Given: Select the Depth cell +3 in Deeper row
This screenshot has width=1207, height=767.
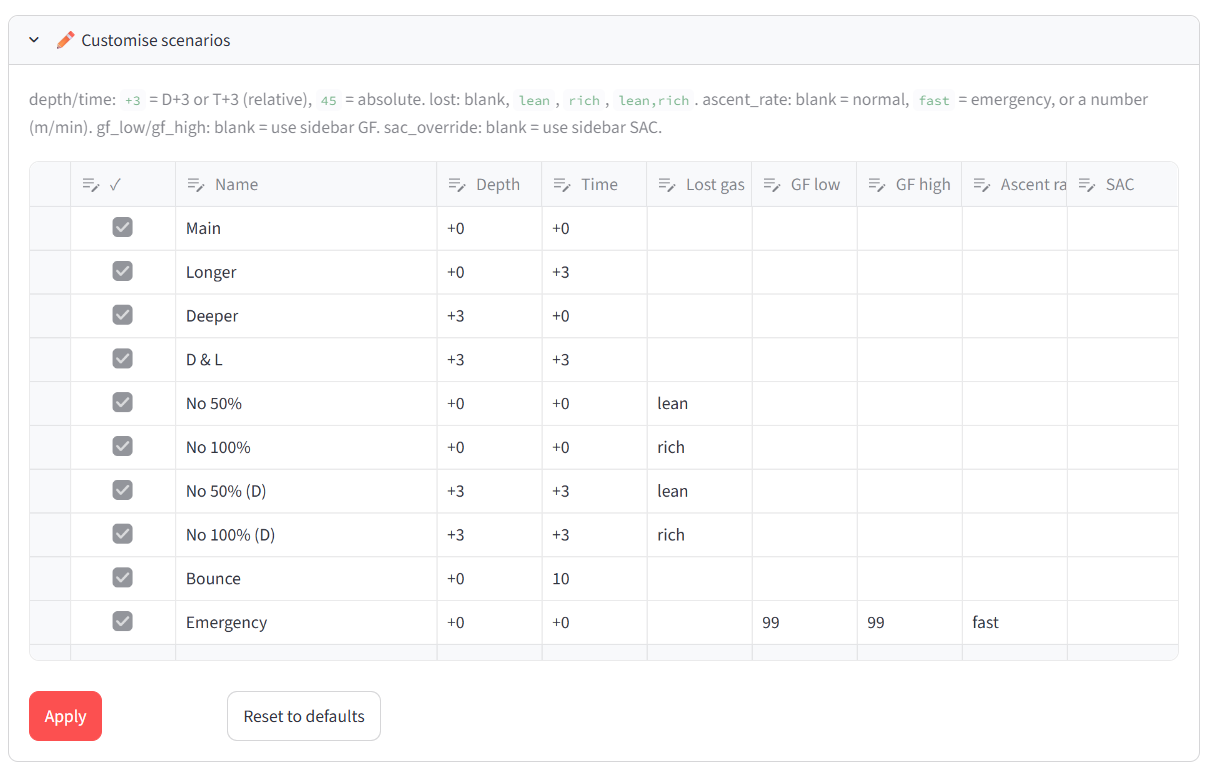Looking at the screenshot, I should (x=489, y=316).
